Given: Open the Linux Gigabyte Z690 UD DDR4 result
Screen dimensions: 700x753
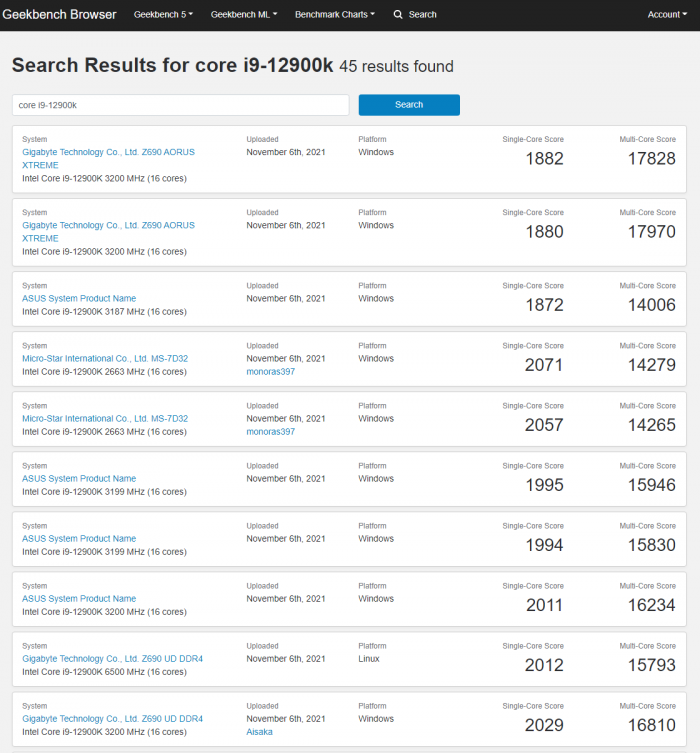Looking at the screenshot, I should pos(112,658).
